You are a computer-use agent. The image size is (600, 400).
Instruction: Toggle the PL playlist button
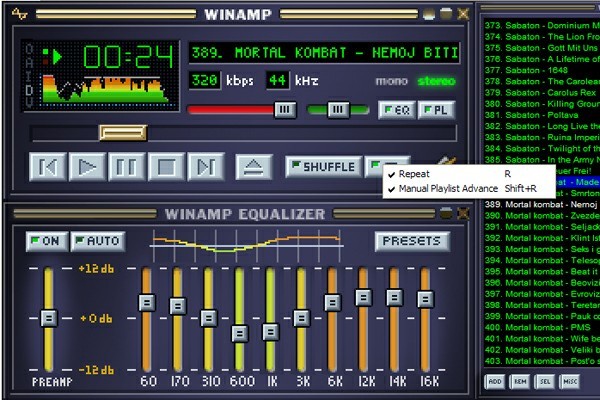pos(436,110)
